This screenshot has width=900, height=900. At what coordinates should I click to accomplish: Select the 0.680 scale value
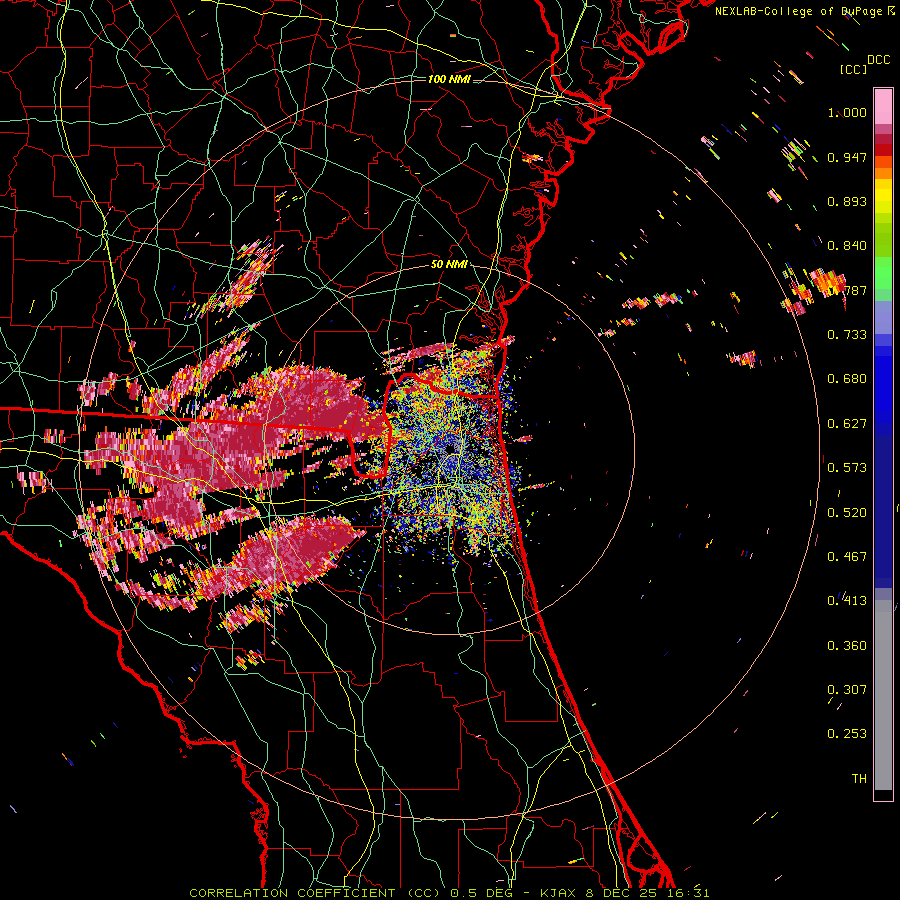pyautogui.click(x=847, y=379)
